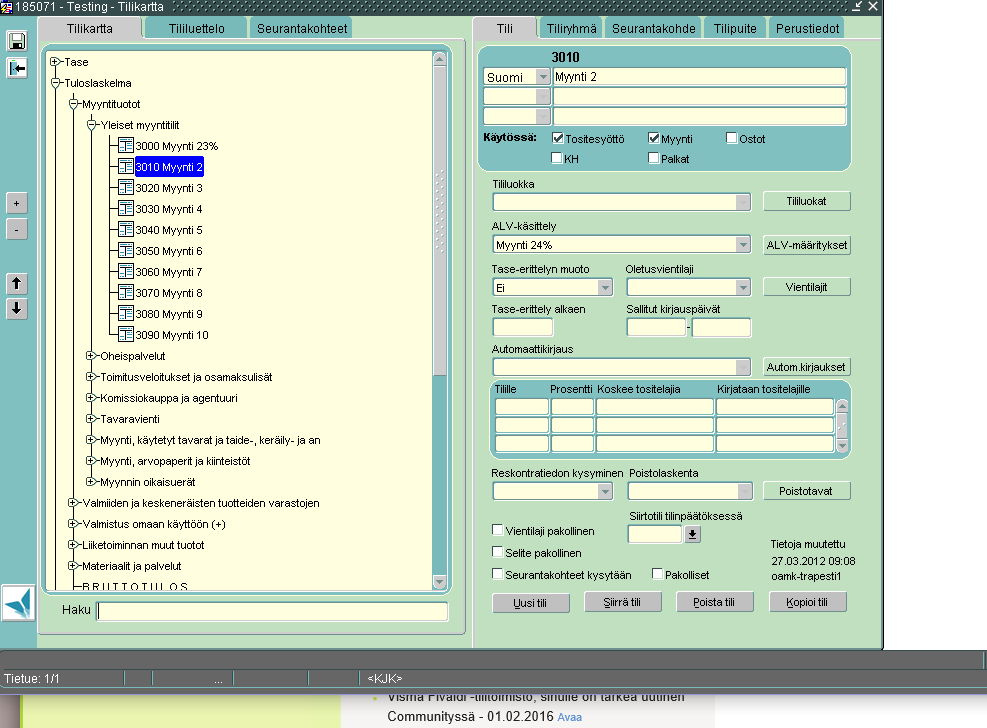Click the Uusi tili button
This screenshot has height=728, width=987.
tap(531, 603)
